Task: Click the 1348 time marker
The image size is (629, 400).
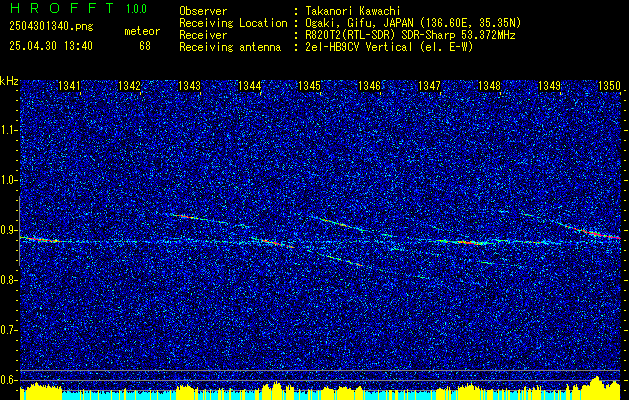Action: tap(489, 85)
